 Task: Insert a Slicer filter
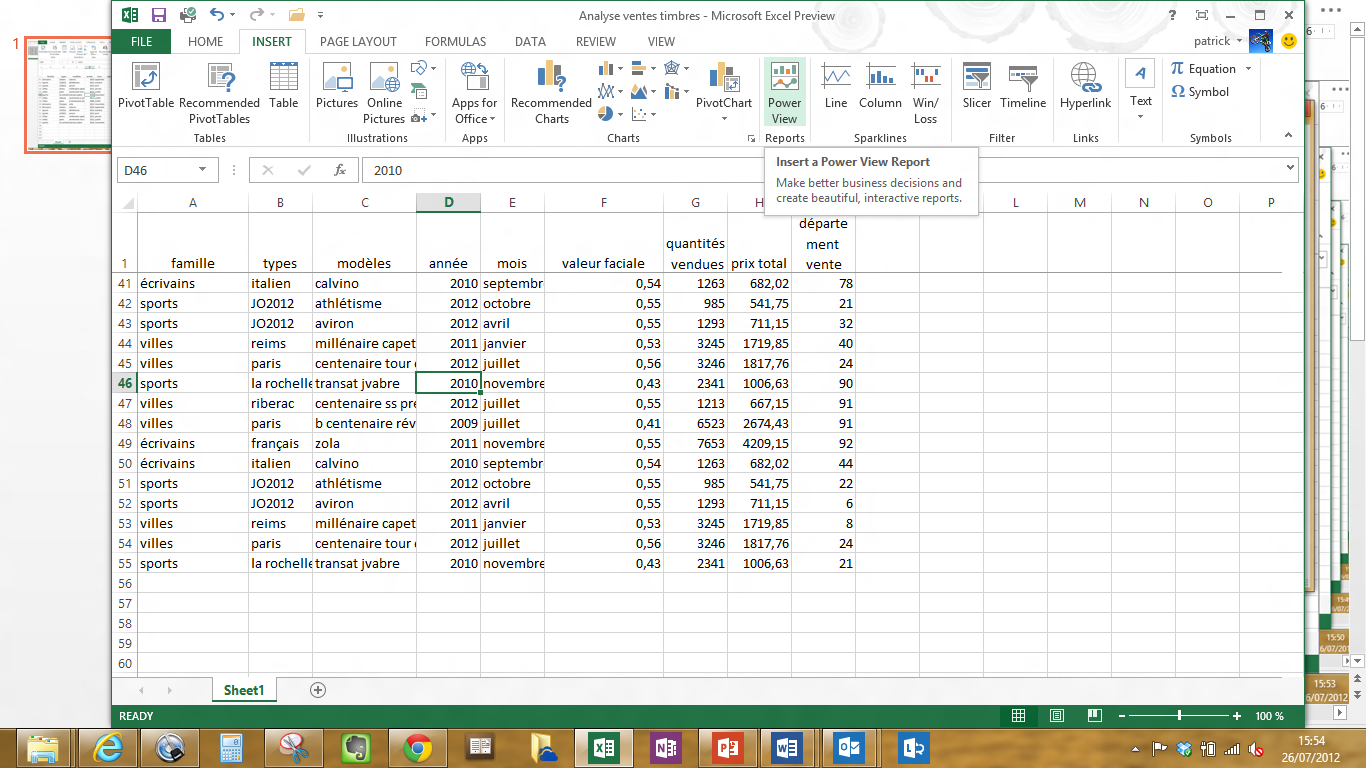point(976,86)
